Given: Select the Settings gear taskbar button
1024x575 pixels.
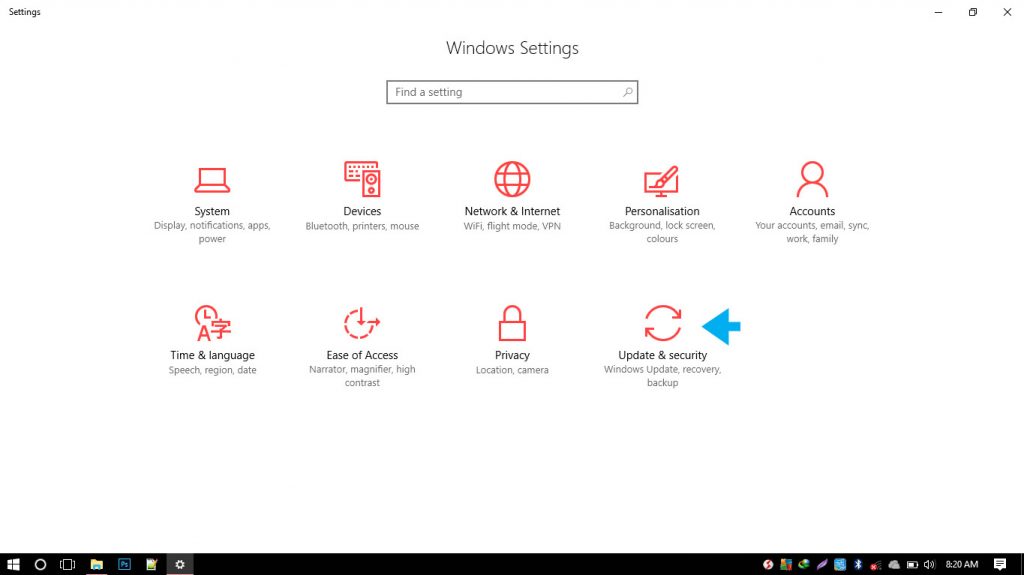Looking at the screenshot, I should point(180,565).
